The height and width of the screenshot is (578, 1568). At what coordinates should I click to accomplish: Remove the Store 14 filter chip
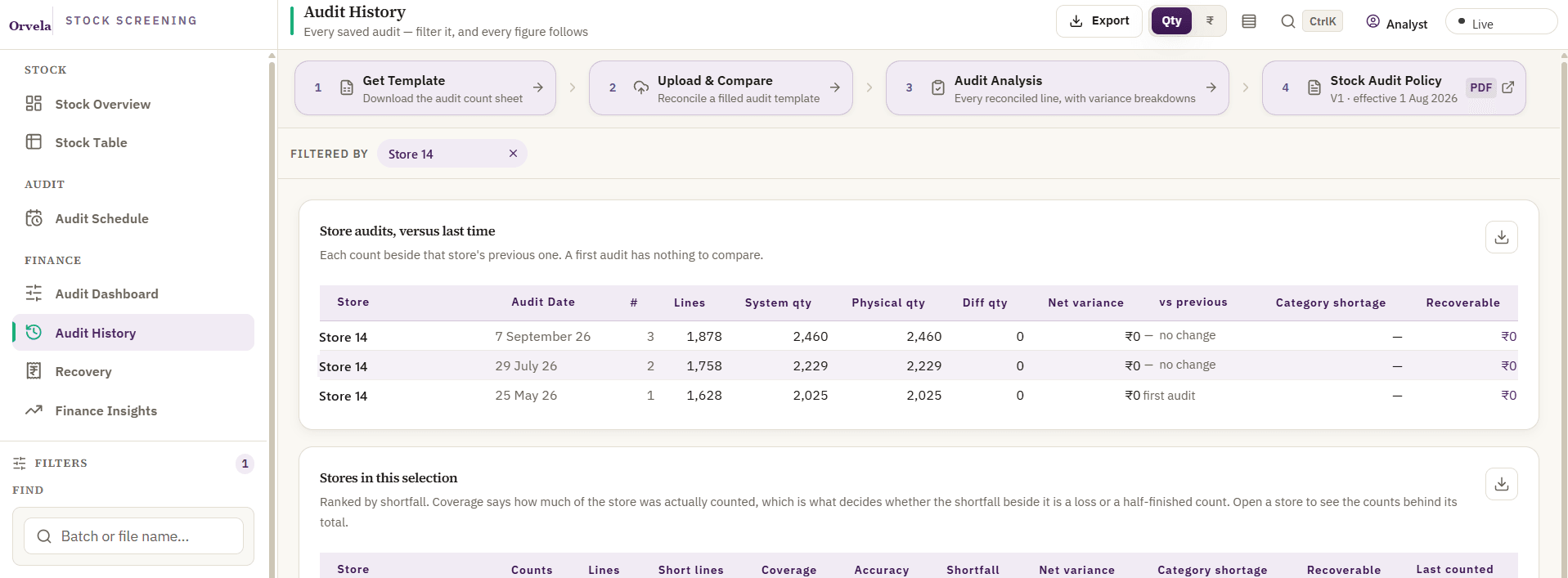(513, 154)
